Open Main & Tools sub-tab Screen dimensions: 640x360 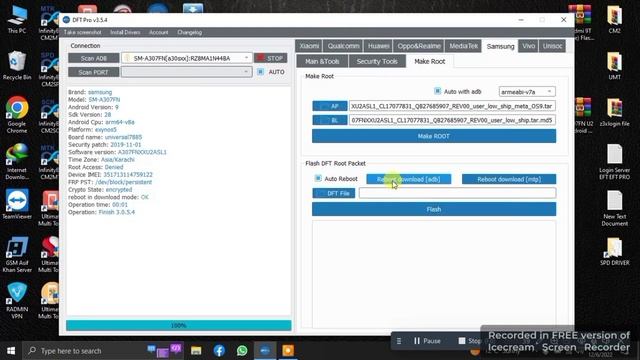coord(322,61)
